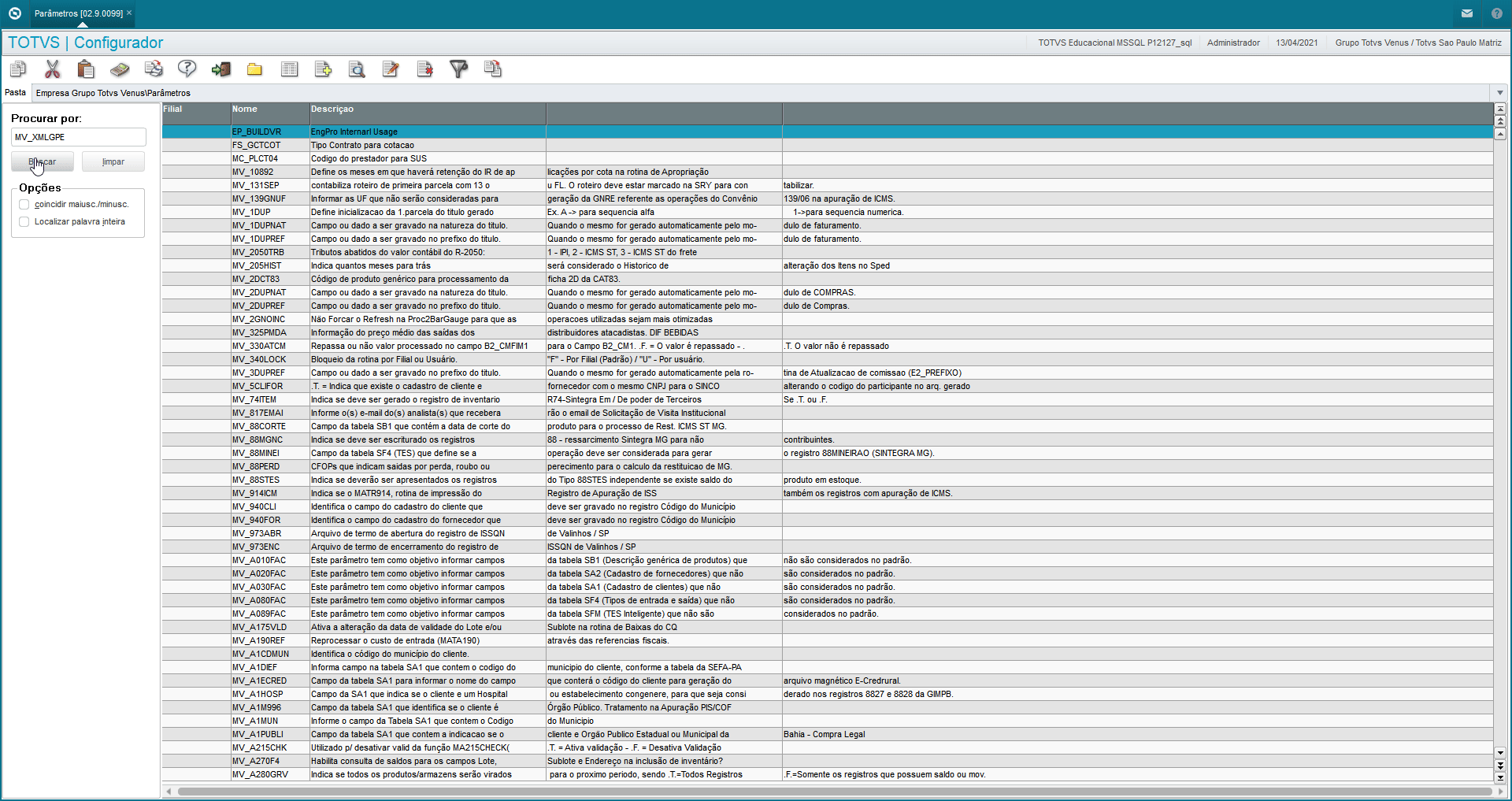The image size is (1512, 801).
Task: Select the MV_A1HOSP row
Action: (828, 695)
